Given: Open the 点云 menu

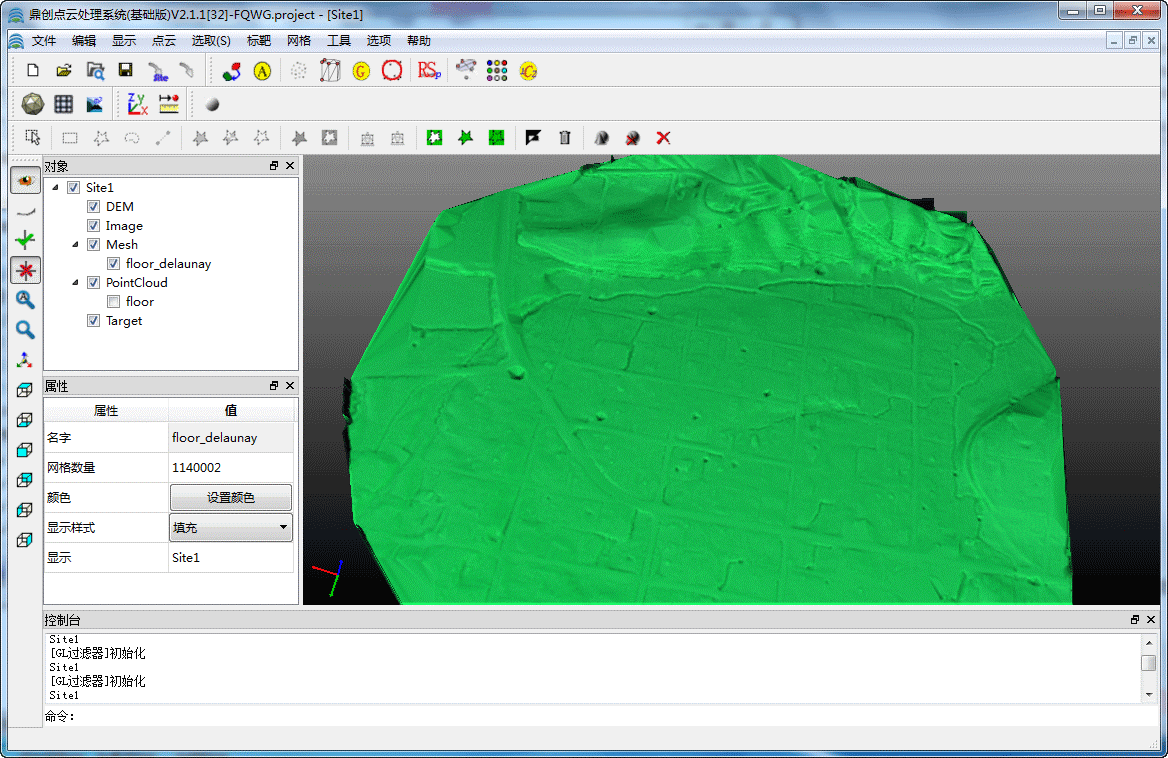Looking at the screenshot, I should click(163, 41).
